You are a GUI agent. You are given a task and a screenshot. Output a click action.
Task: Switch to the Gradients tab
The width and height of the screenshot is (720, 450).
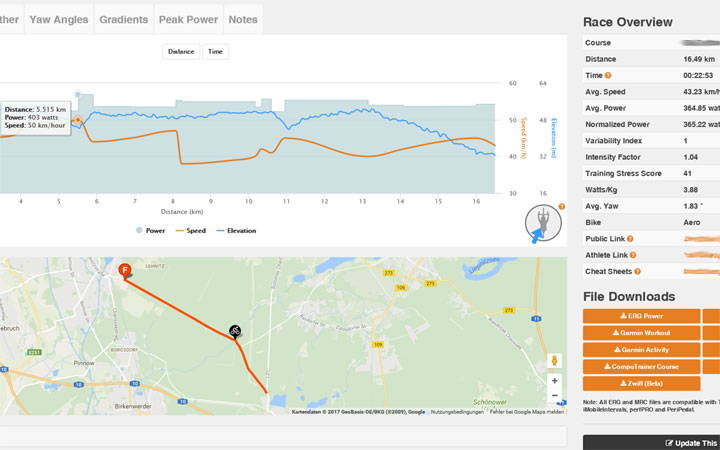coord(124,19)
